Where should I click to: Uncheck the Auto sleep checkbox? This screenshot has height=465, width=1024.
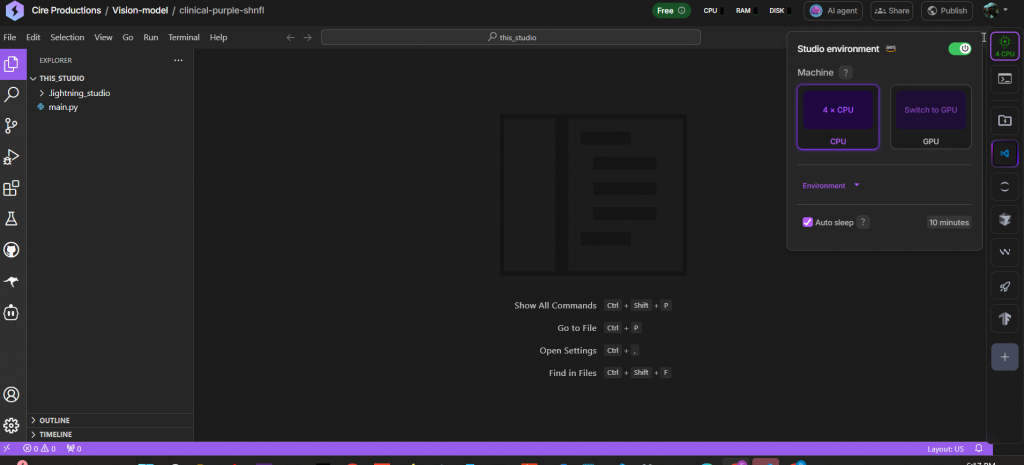tap(808, 222)
